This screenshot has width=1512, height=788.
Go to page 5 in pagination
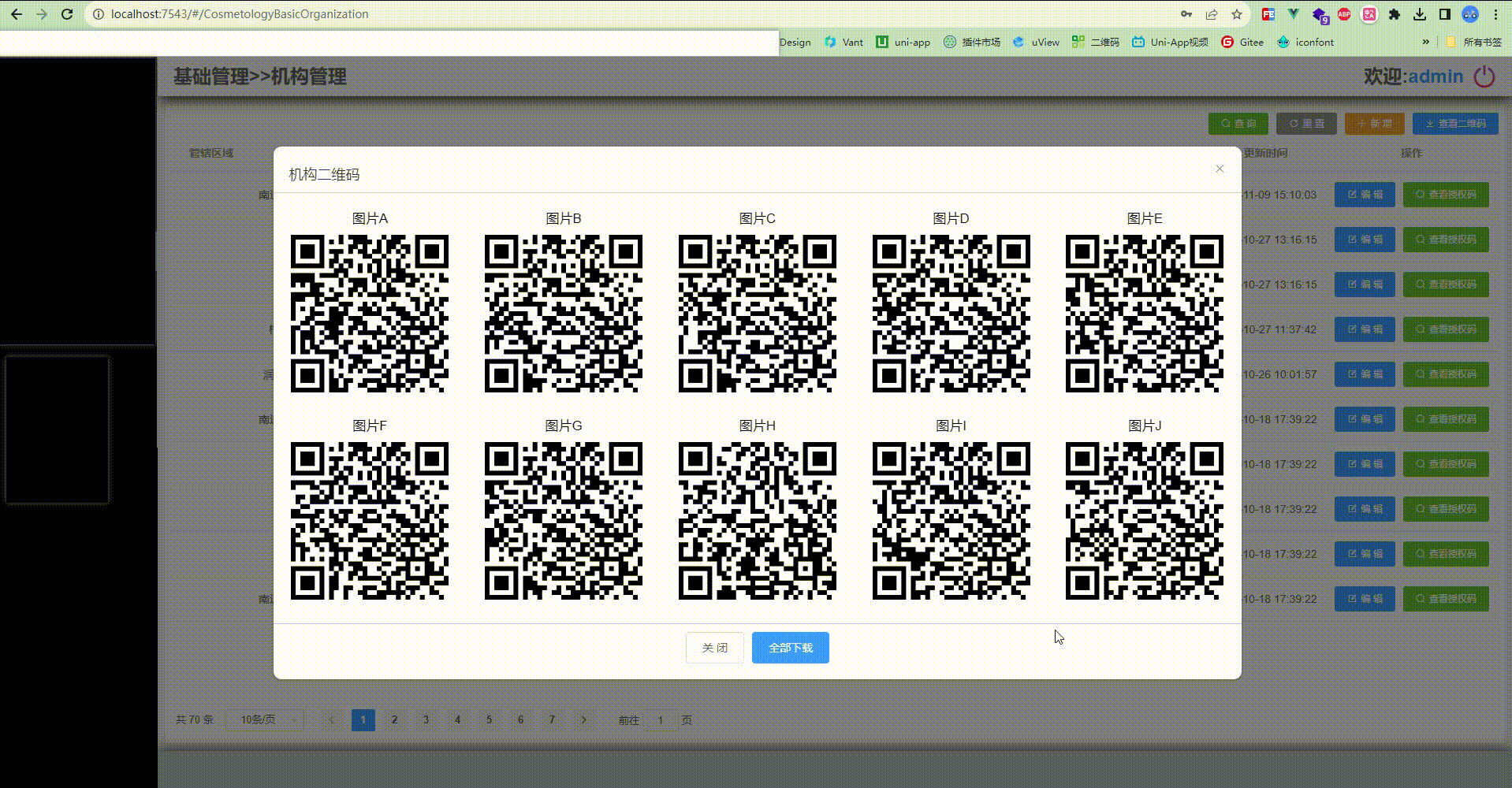(x=489, y=719)
